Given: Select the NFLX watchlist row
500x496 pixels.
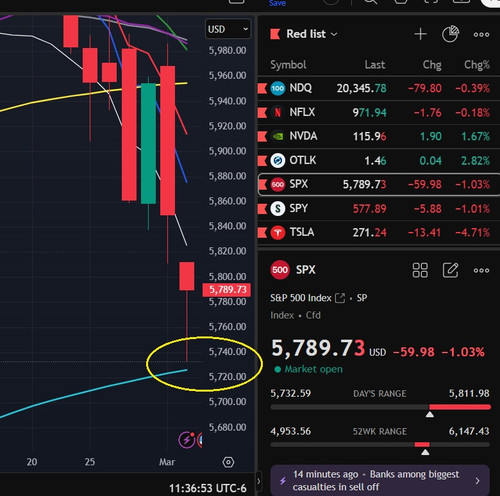Looking at the screenshot, I should tap(379, 112).
